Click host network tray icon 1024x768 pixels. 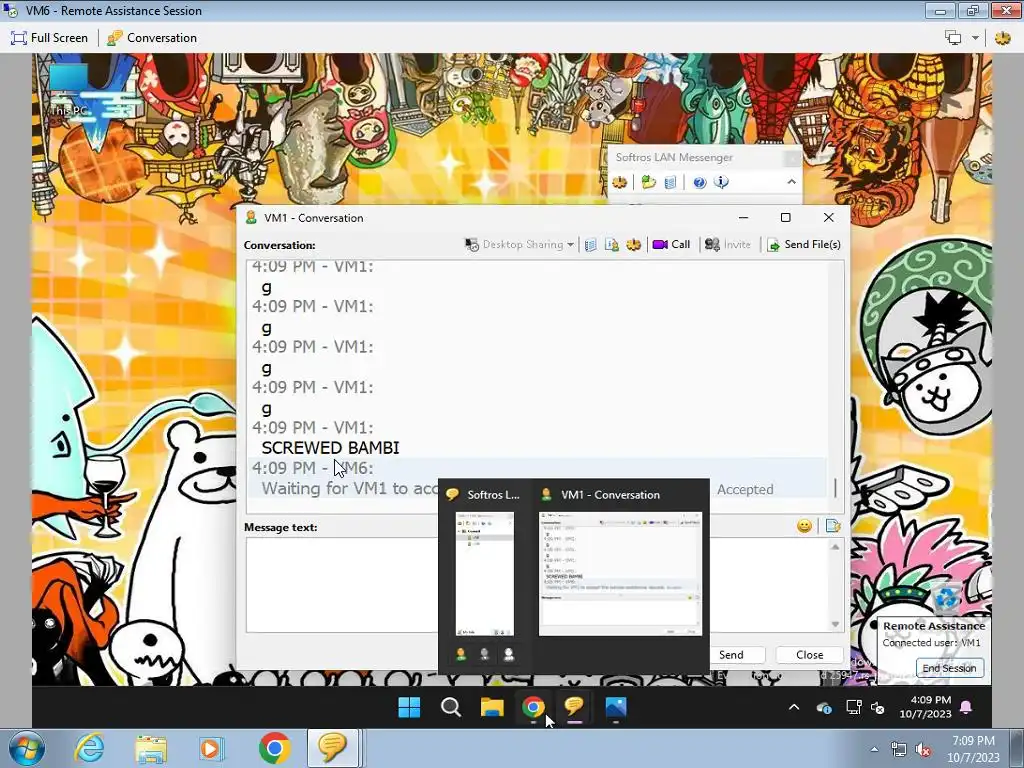899,750
